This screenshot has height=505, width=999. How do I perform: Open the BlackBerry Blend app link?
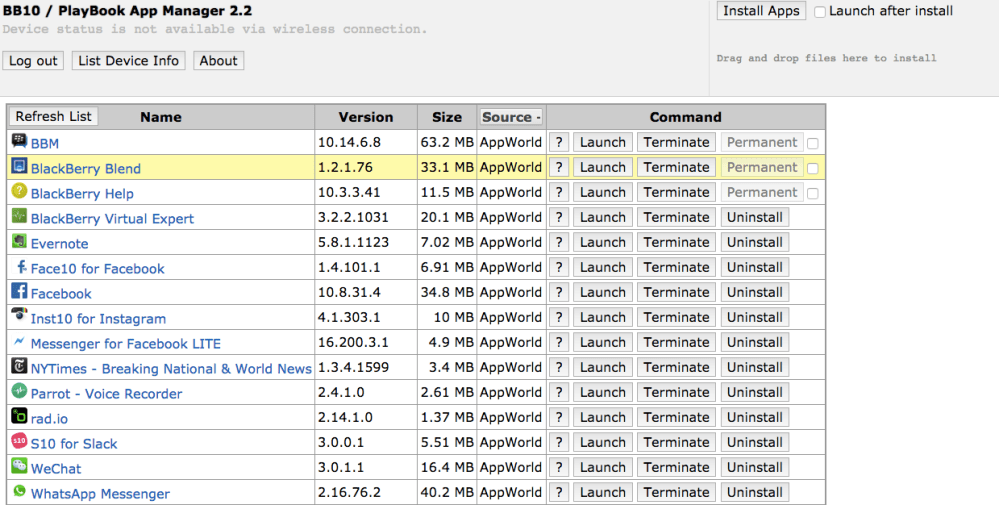pos(86,169)
